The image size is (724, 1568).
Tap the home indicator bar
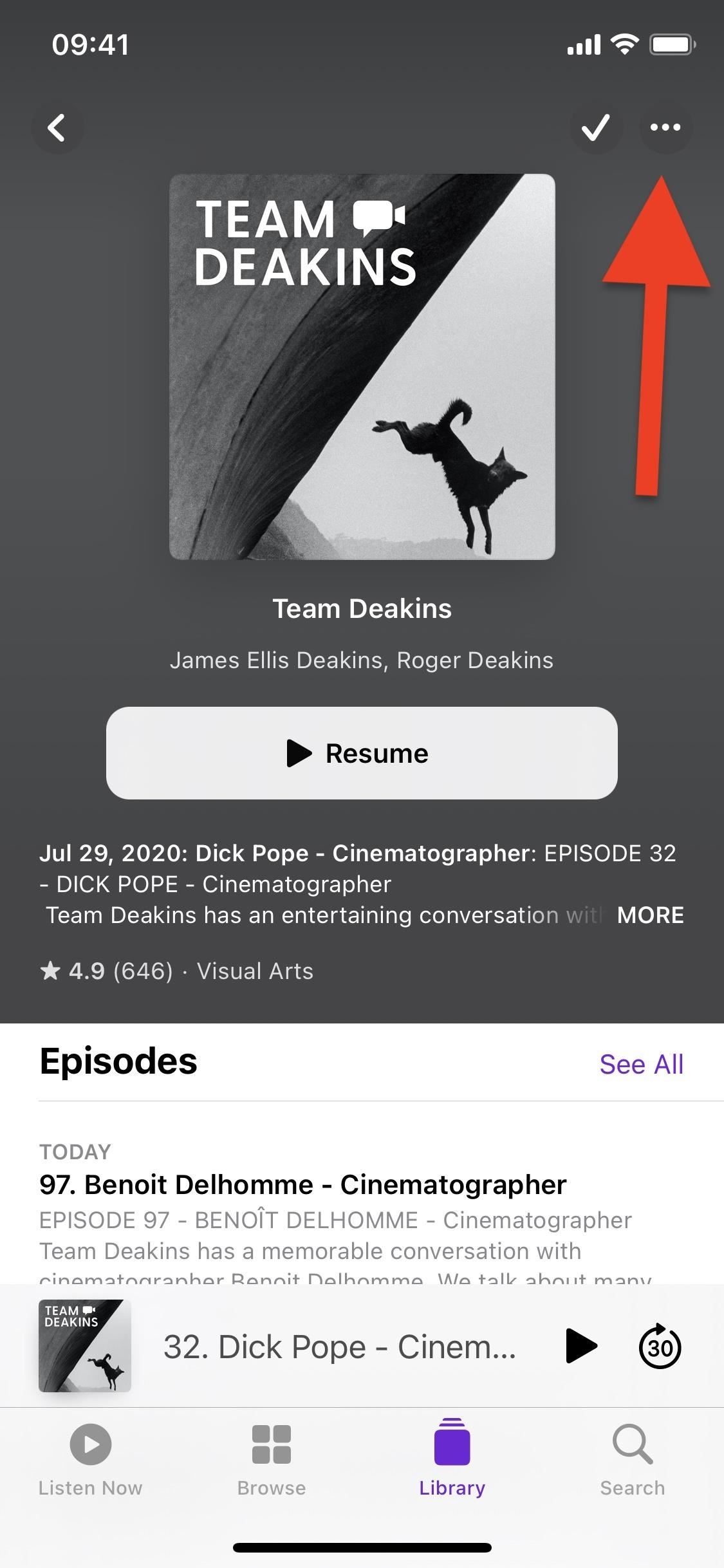point(362,1547)
